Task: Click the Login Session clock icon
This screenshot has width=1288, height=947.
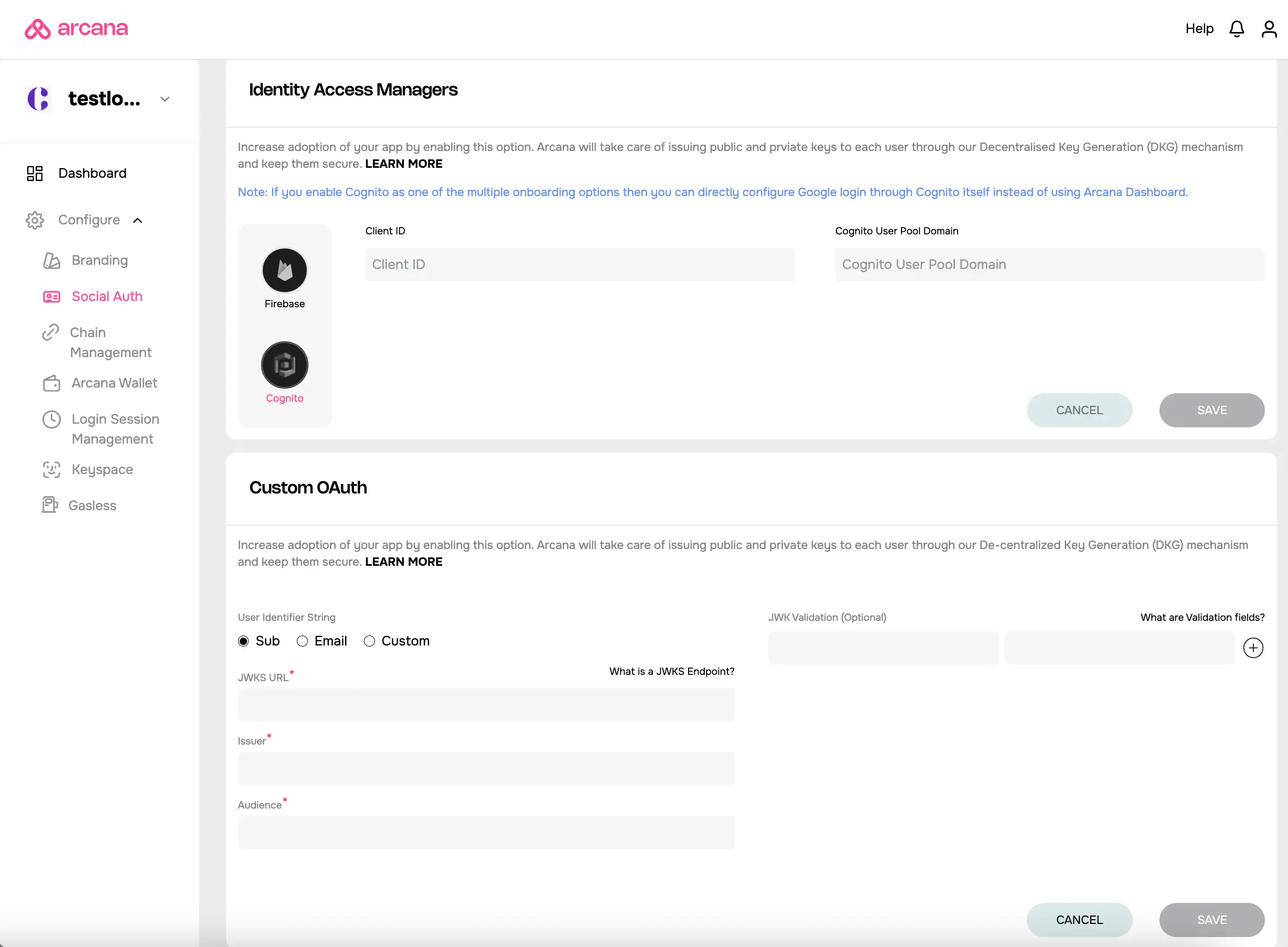Action: coord(51,419)
